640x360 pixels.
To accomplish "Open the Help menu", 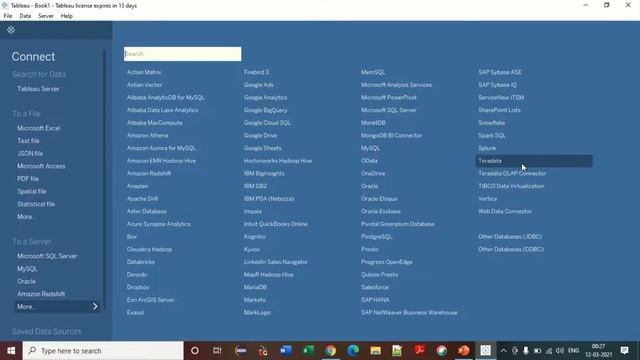I will pyautogui.click(x=67, y=16).
